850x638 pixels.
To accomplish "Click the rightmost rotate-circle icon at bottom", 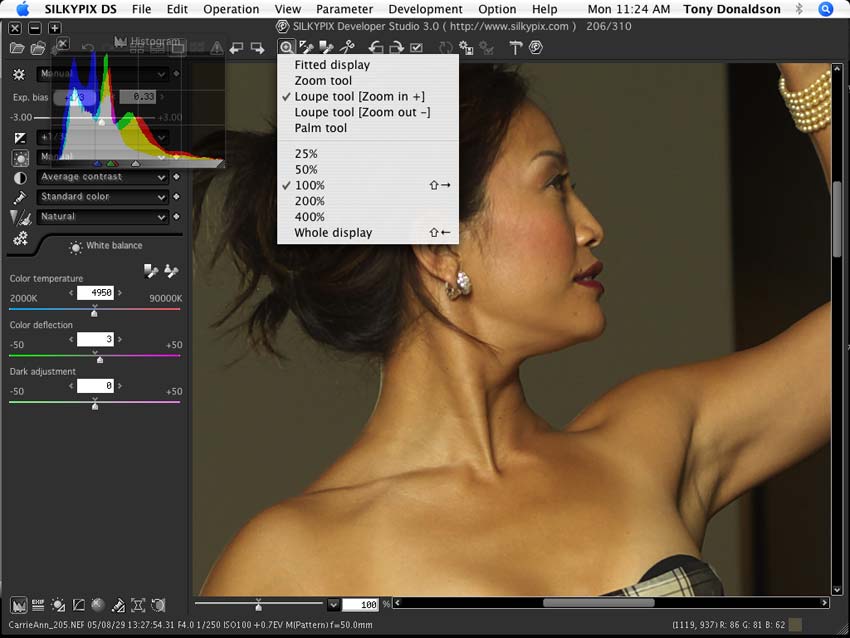I will click(158, 605).
